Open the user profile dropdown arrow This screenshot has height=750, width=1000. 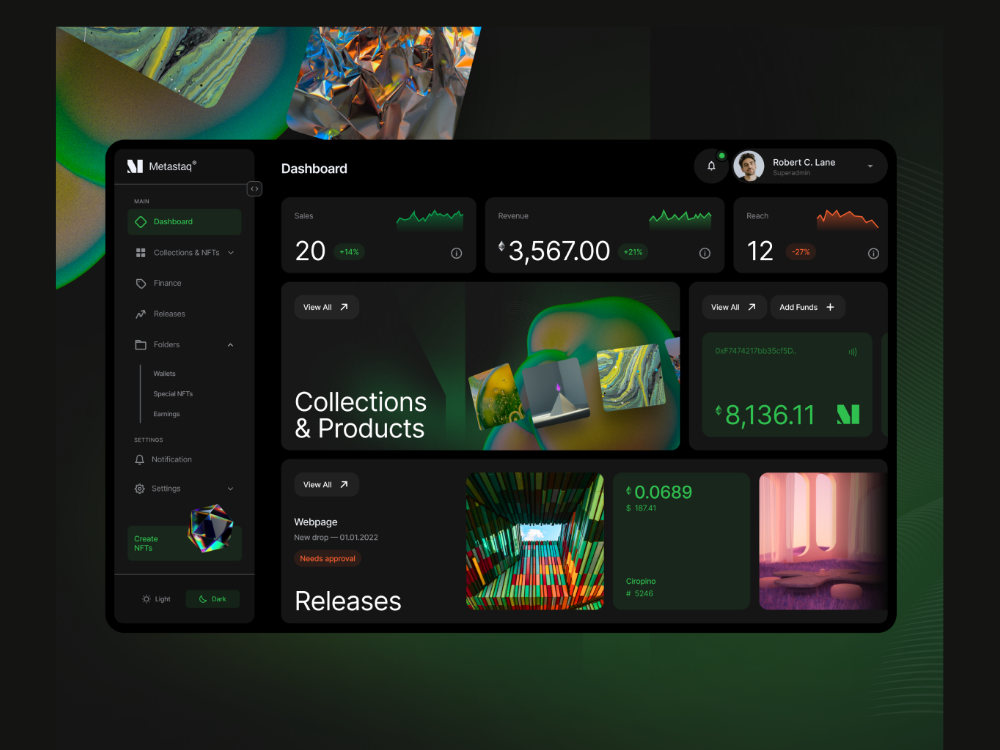871,166
